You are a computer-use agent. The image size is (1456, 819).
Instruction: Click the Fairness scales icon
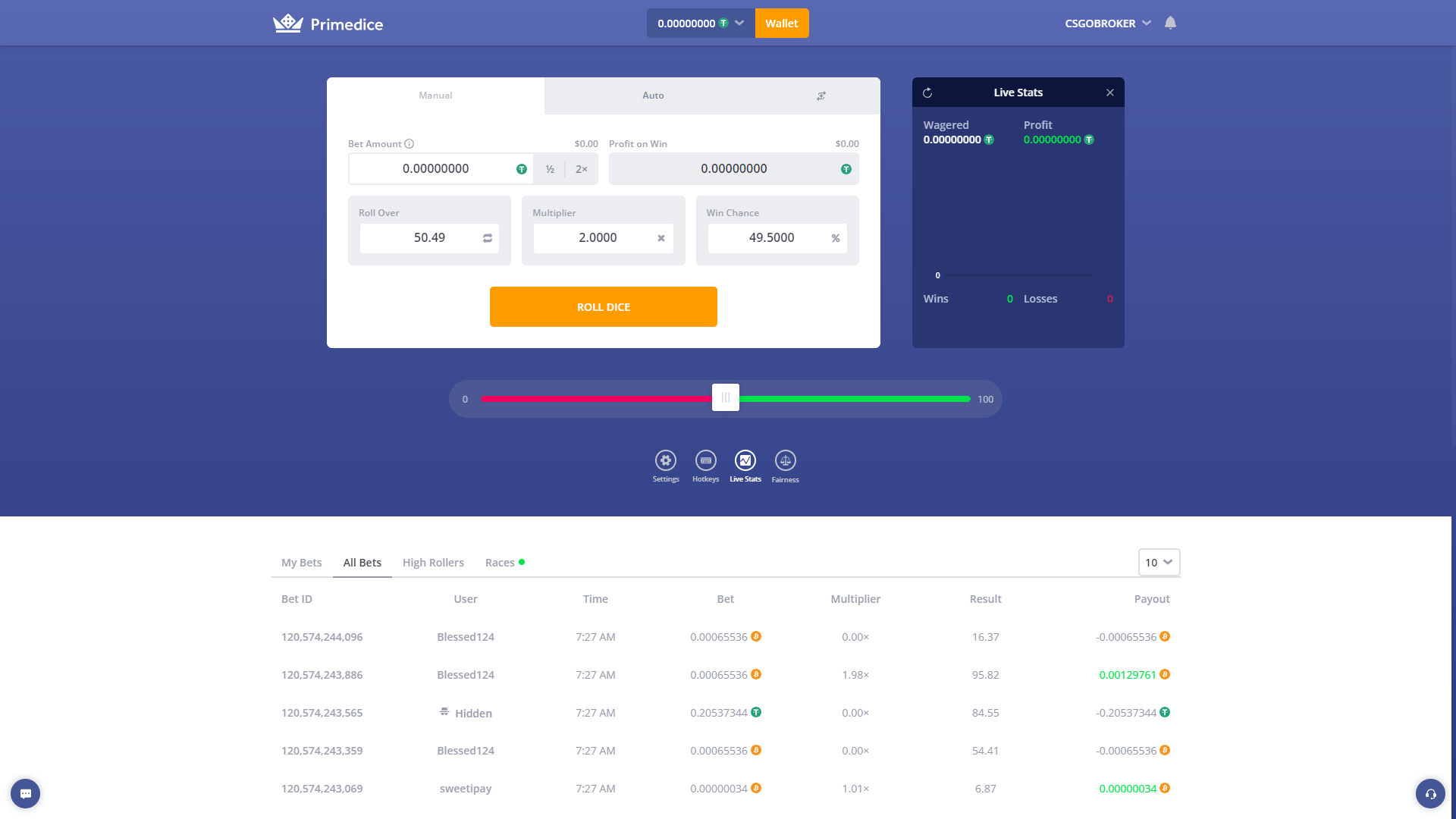785,460
